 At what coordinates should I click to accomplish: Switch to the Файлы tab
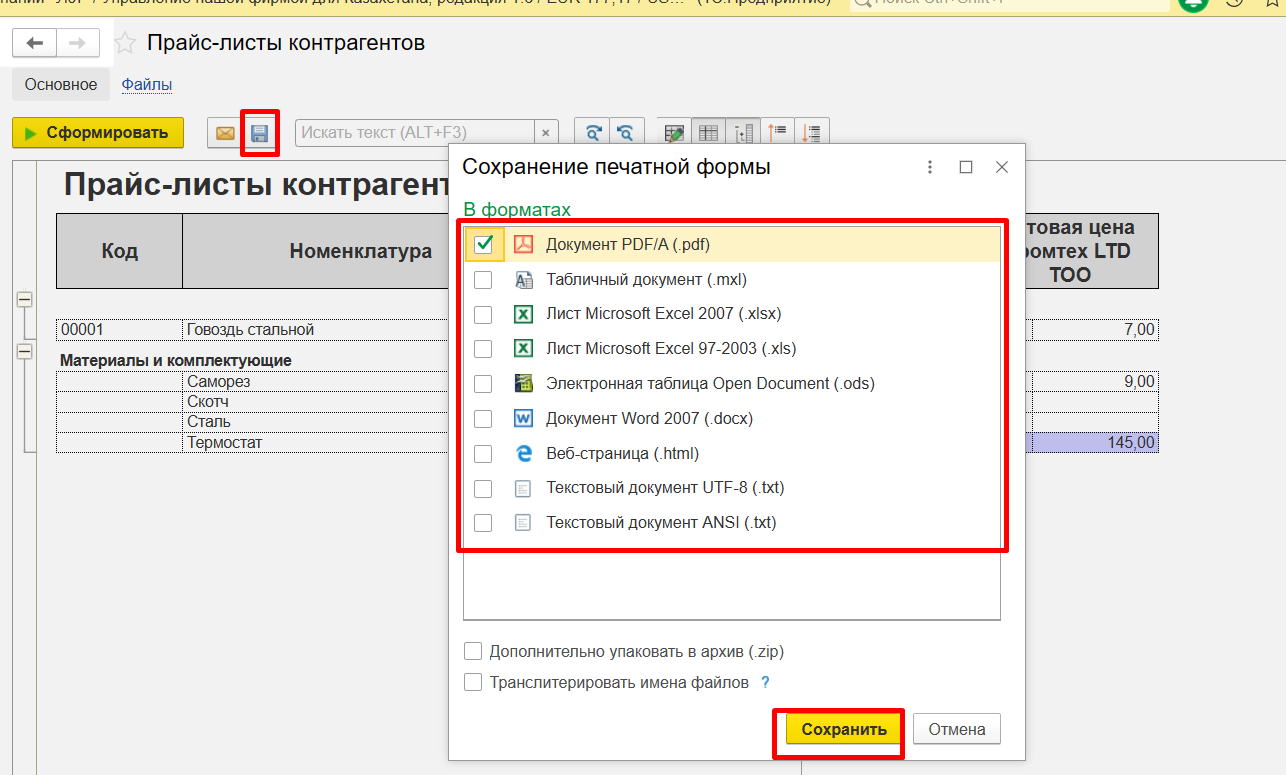147,85
